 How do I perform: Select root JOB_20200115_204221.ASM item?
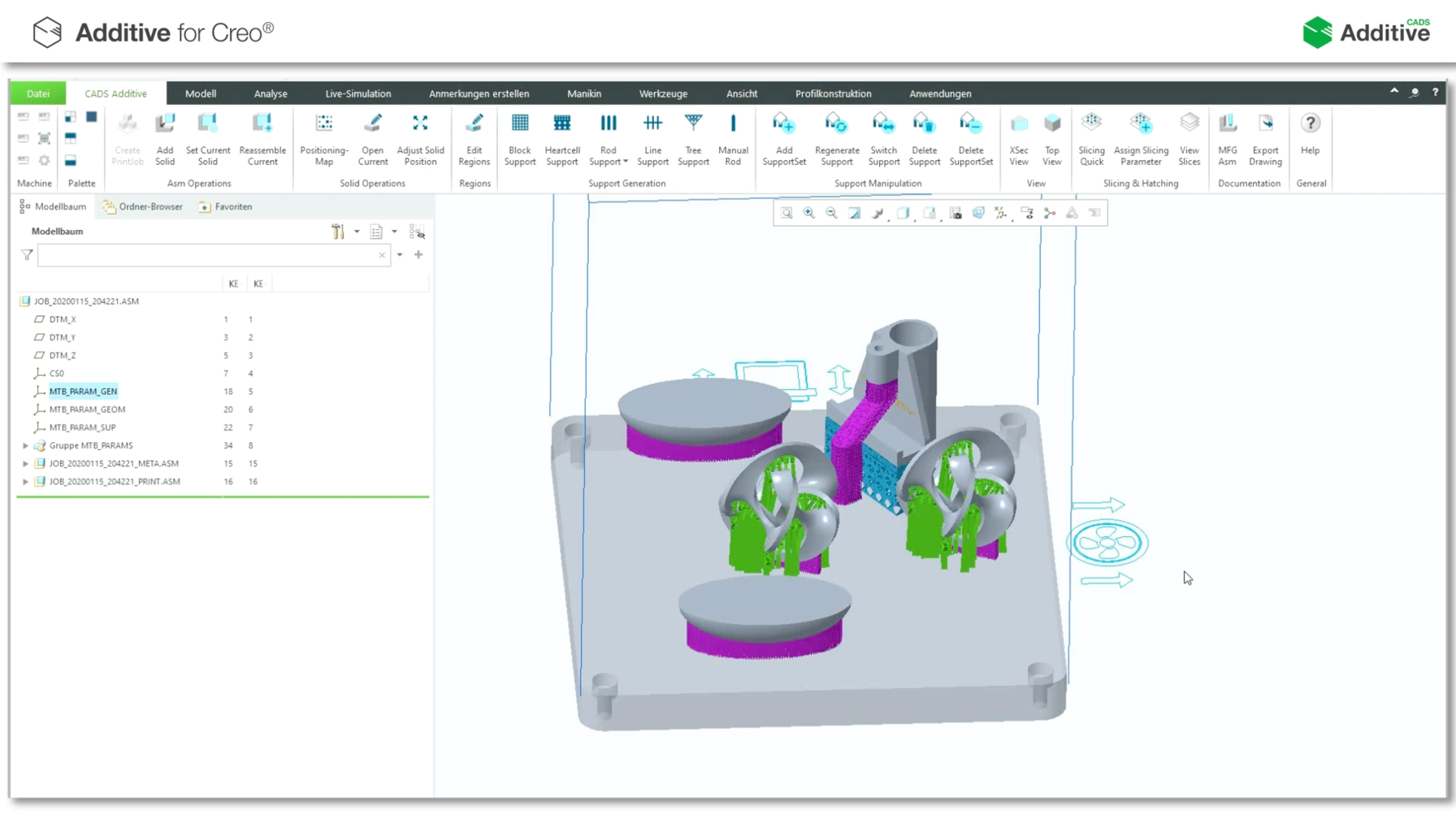[x=86, y=301]
